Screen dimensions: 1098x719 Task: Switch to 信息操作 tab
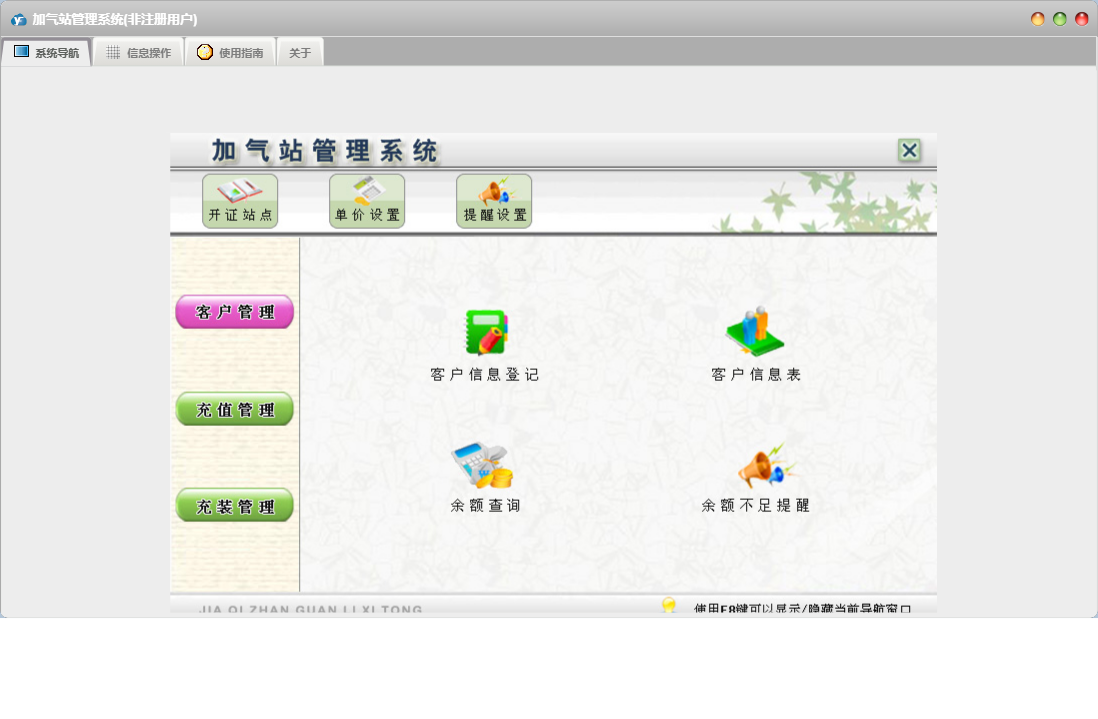click(139, 53)
